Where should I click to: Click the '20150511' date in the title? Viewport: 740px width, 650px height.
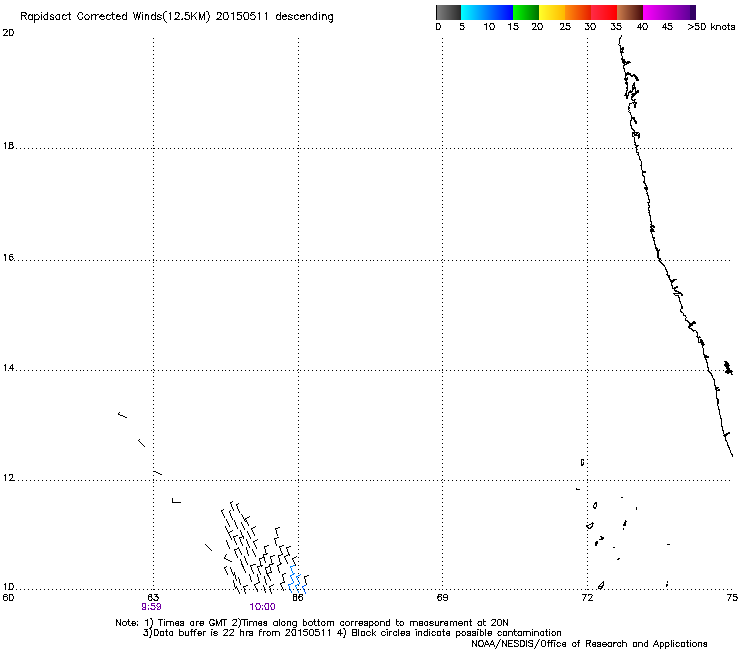tap(242, 17)
